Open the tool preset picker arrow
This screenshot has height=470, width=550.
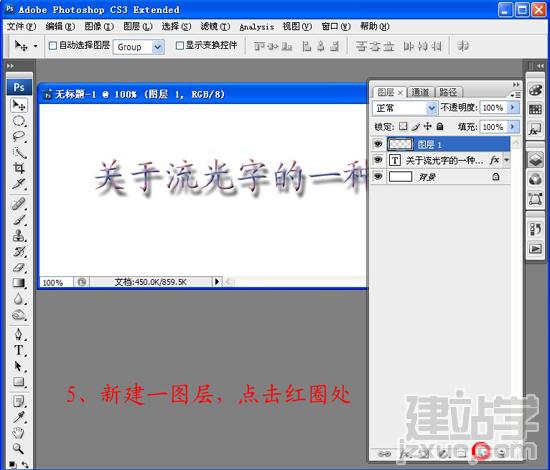point(35,46)
